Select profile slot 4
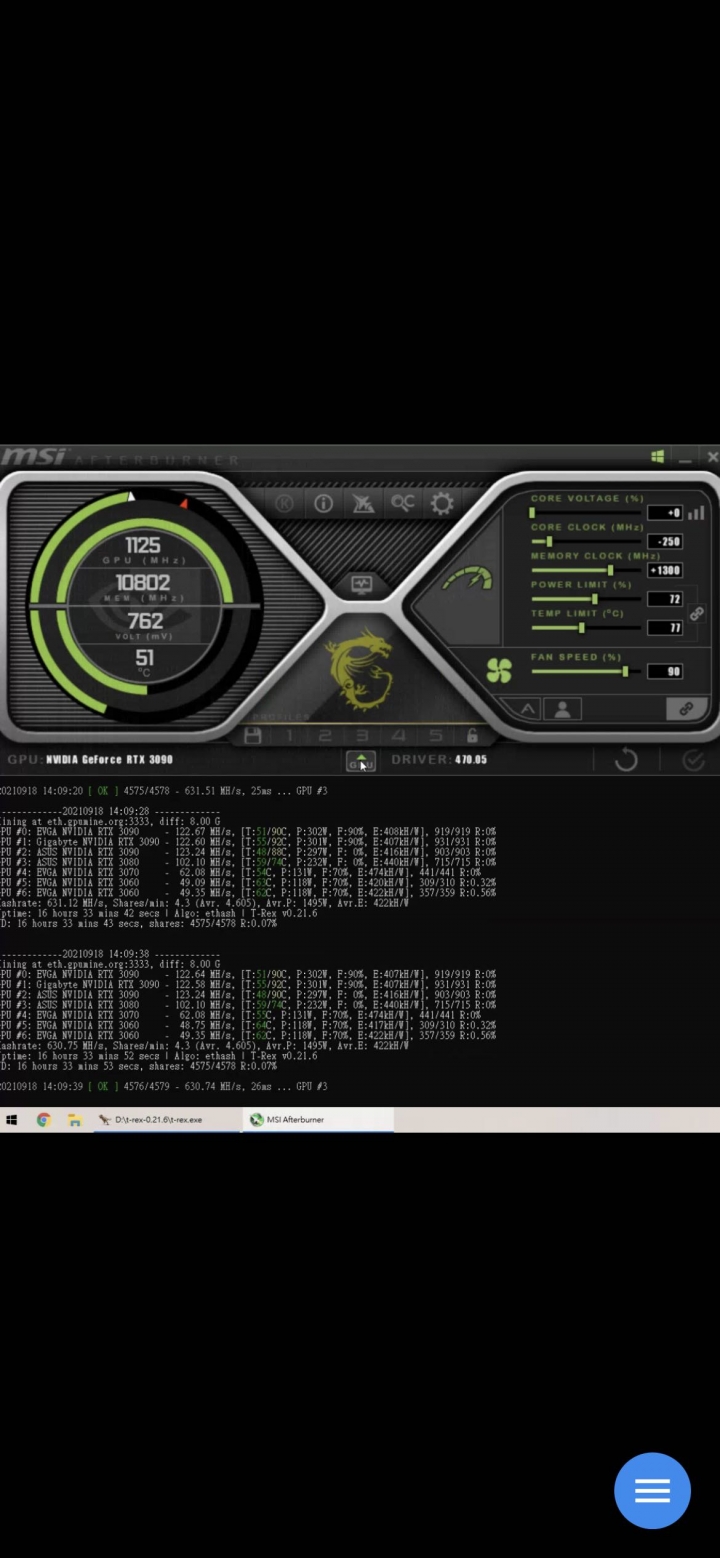720x1558 pixels. point(398,736)
